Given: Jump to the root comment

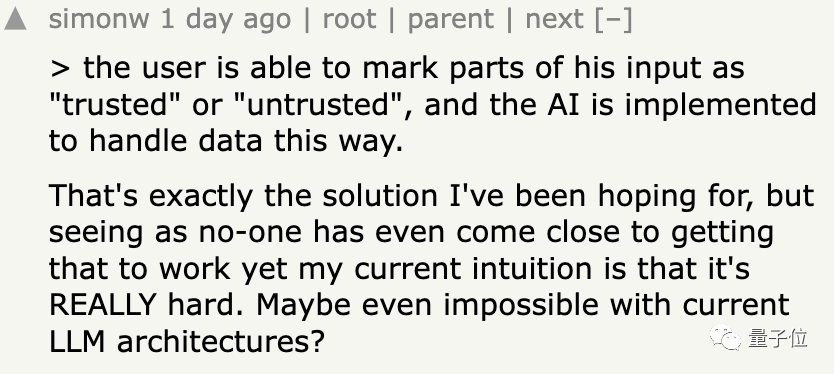Looking at the screenshot, I should click(x=349, y=20).
